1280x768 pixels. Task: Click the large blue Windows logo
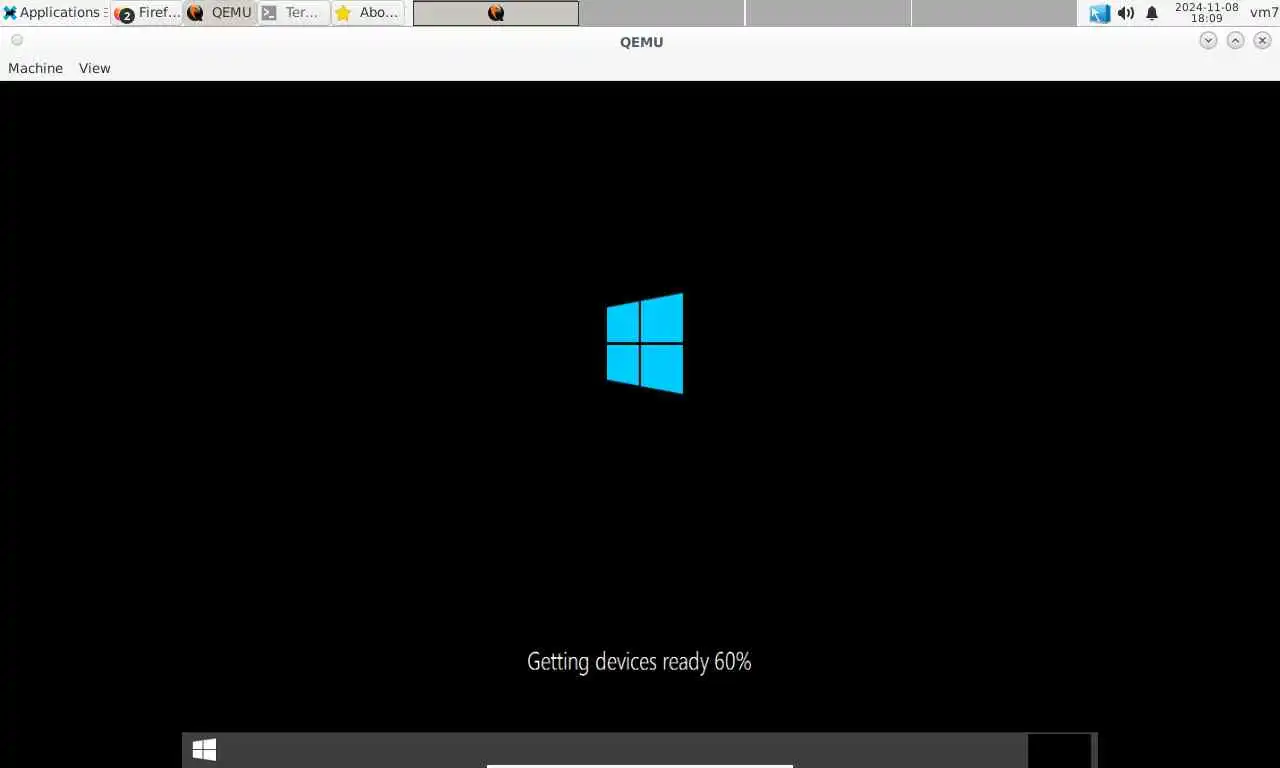point(645,343)
